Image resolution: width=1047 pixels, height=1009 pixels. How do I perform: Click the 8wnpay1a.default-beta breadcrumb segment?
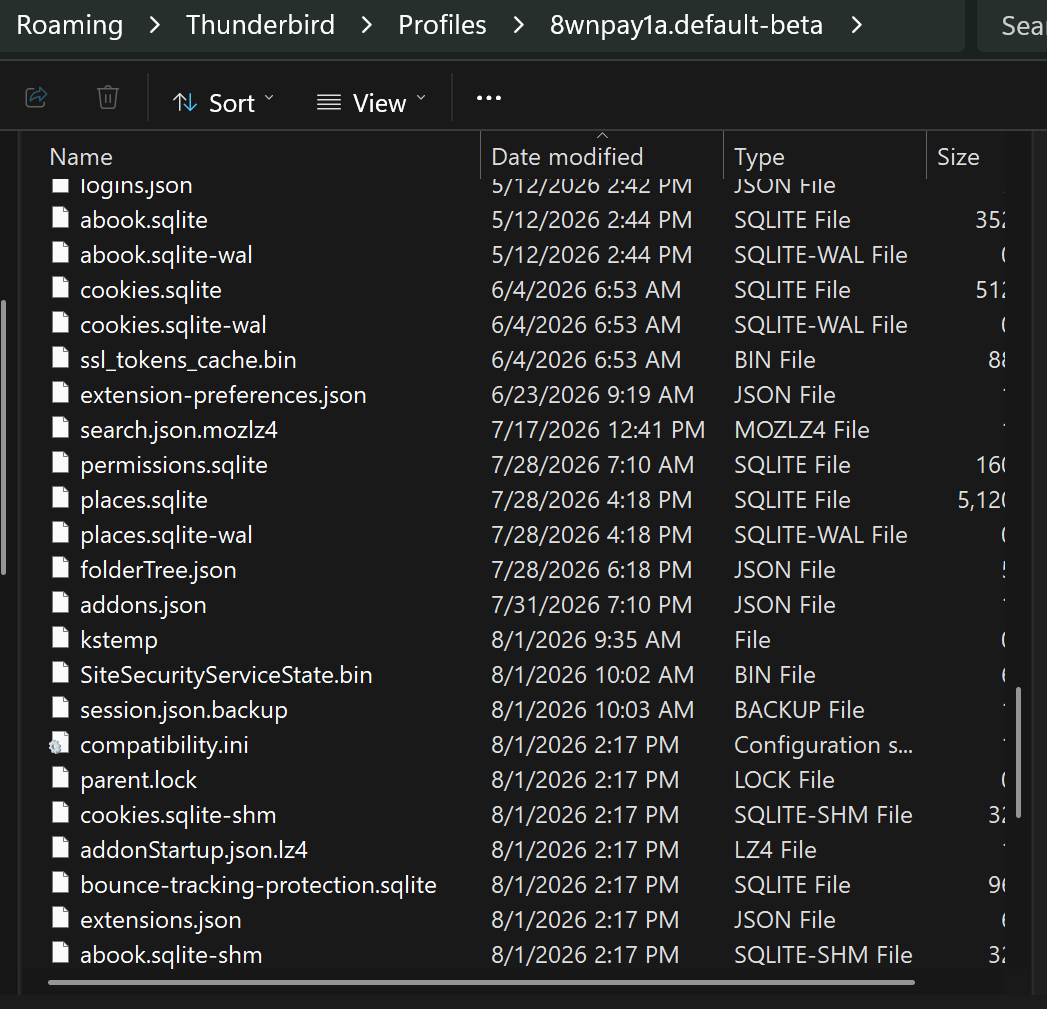686,25
